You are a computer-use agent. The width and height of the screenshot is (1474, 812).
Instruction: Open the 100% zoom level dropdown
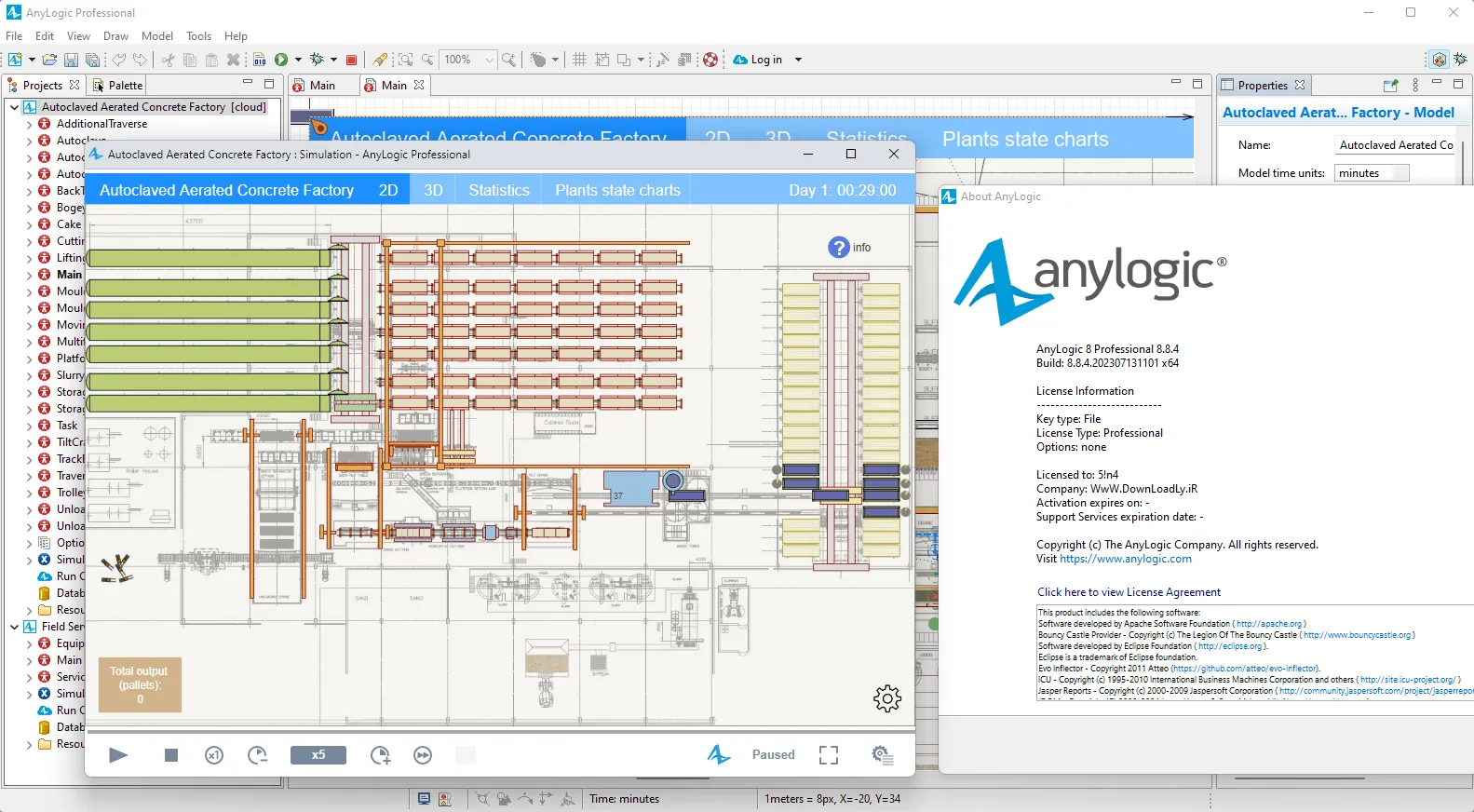(x=490, y=60)
